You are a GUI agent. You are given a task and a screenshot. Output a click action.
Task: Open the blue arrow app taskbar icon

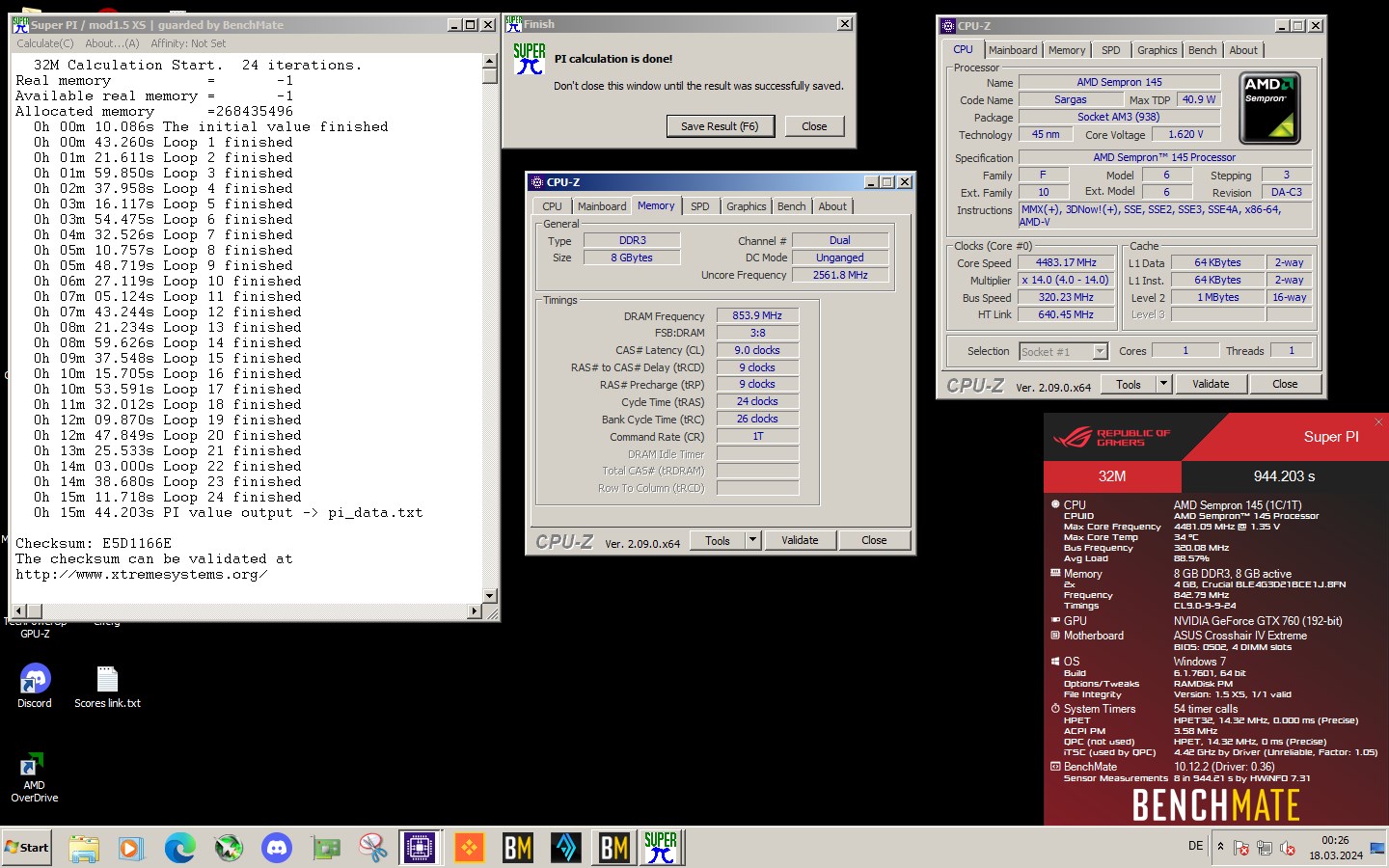coord(566,848)
